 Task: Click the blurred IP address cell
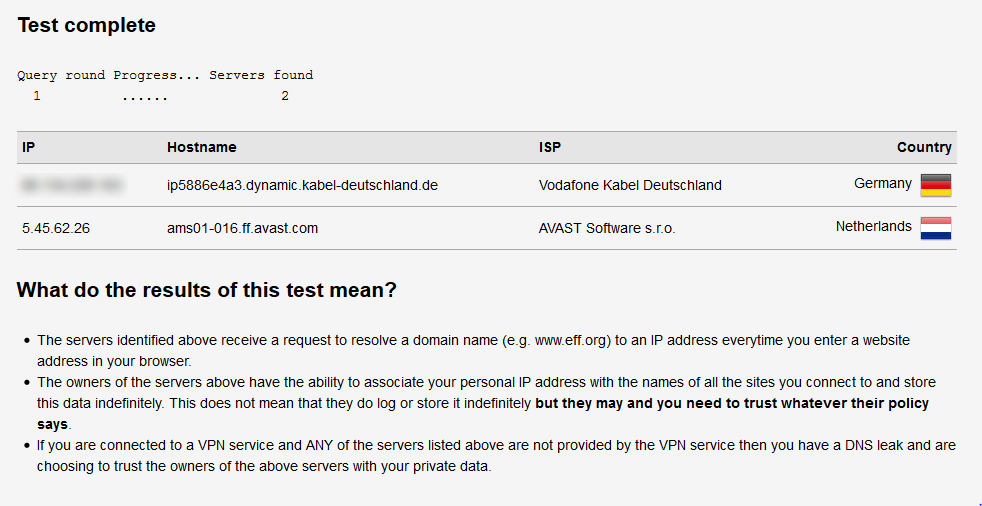click(x=72, y=185)
